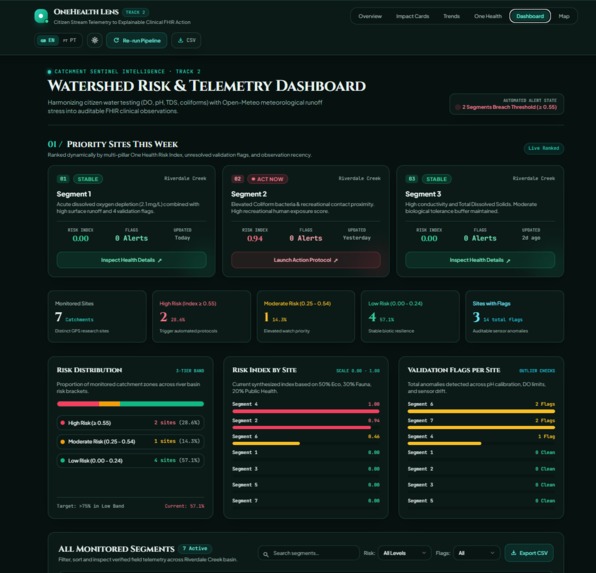The width and height of the screenshot is (596, 573).
Task: Click the OneHealth Lens logo icon
Action: [x=41, y=16]
